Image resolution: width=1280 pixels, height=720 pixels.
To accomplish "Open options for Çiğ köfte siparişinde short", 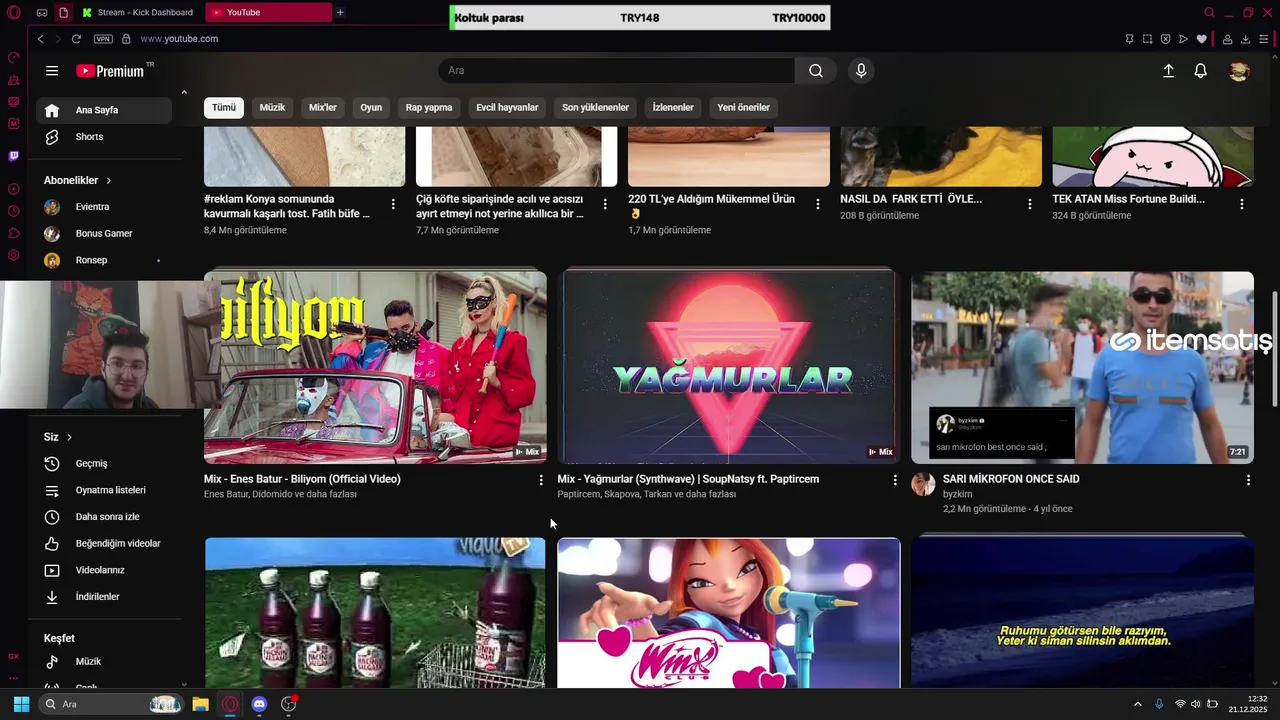I will (x=605, y=204).
